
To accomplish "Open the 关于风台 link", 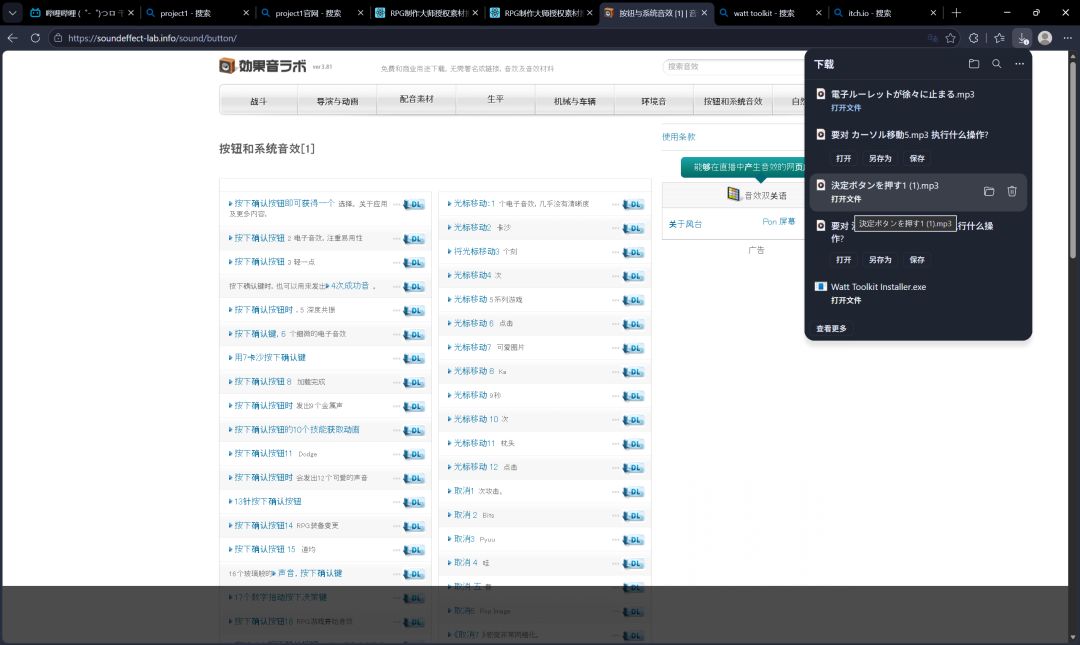I will point(685,224).
